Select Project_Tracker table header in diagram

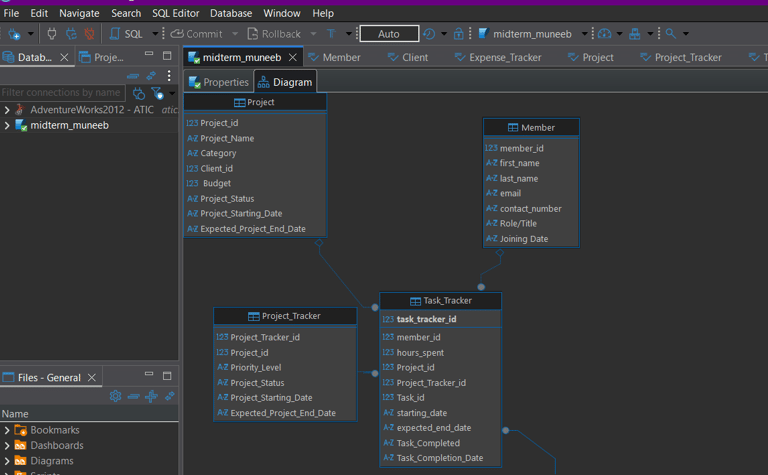tap(286, 316)
